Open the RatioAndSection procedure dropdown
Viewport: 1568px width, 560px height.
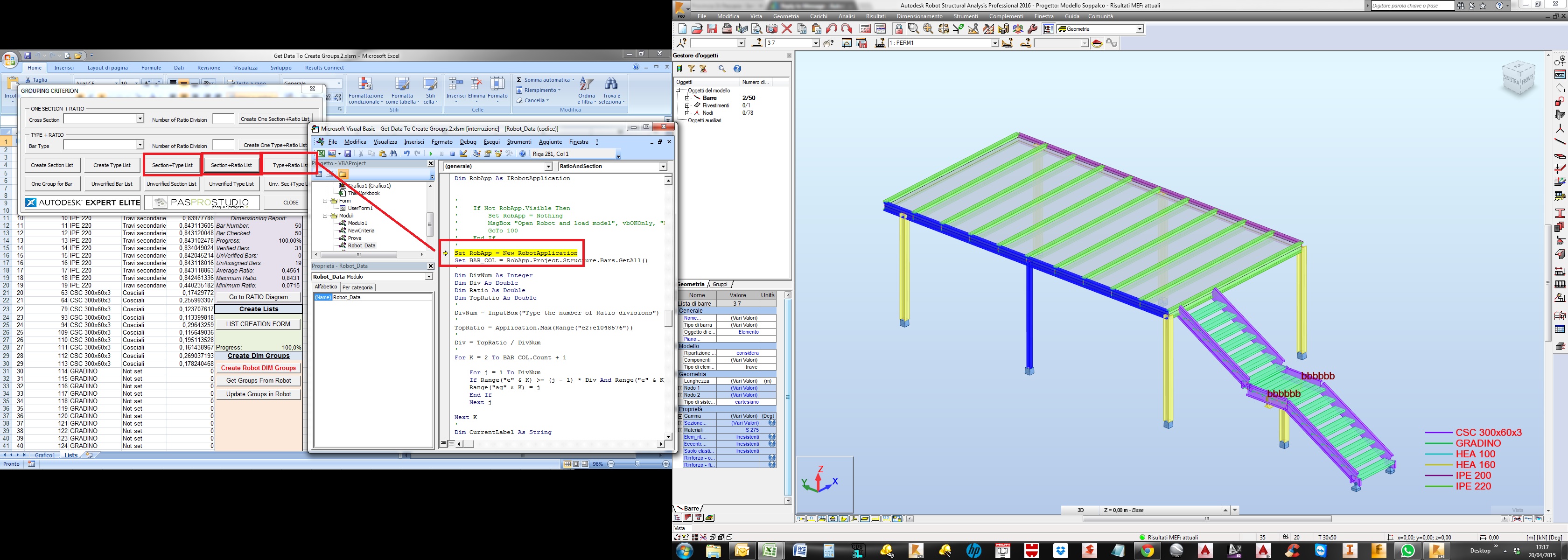[x=663, y=166]
